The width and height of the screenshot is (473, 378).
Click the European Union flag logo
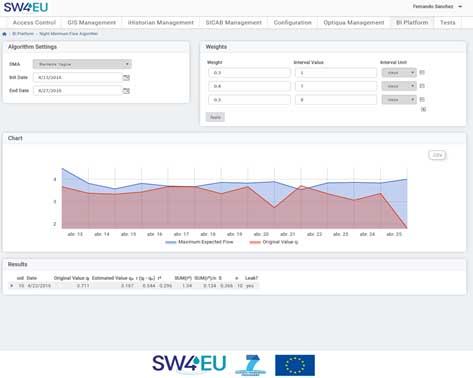coord(295,365)
